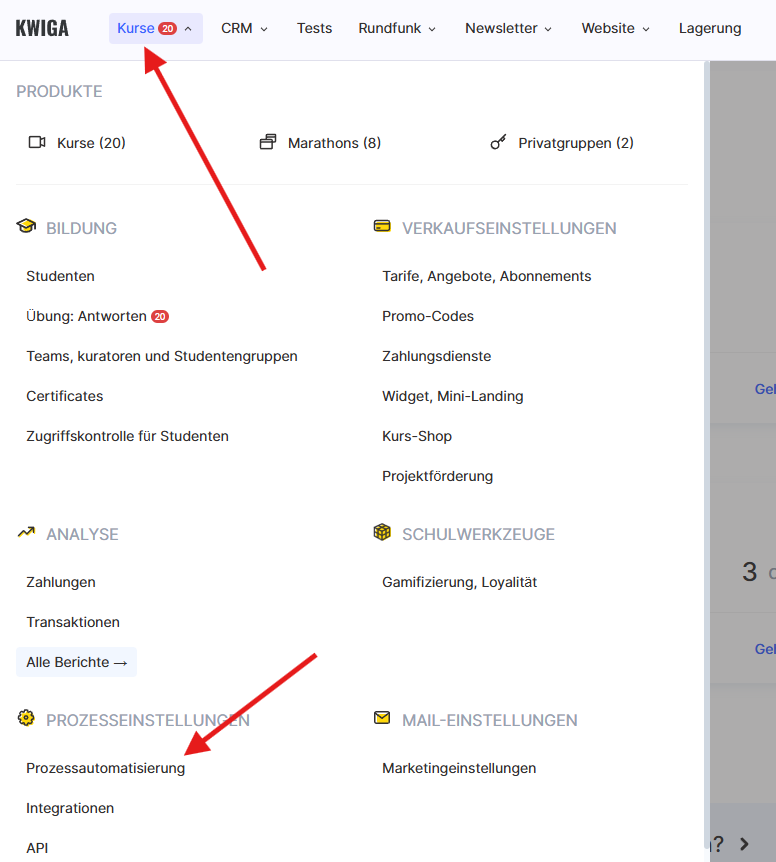Expand the Newsletter dropdown
Viewport: 776px width, 862px height.
(x=508, y=28)
